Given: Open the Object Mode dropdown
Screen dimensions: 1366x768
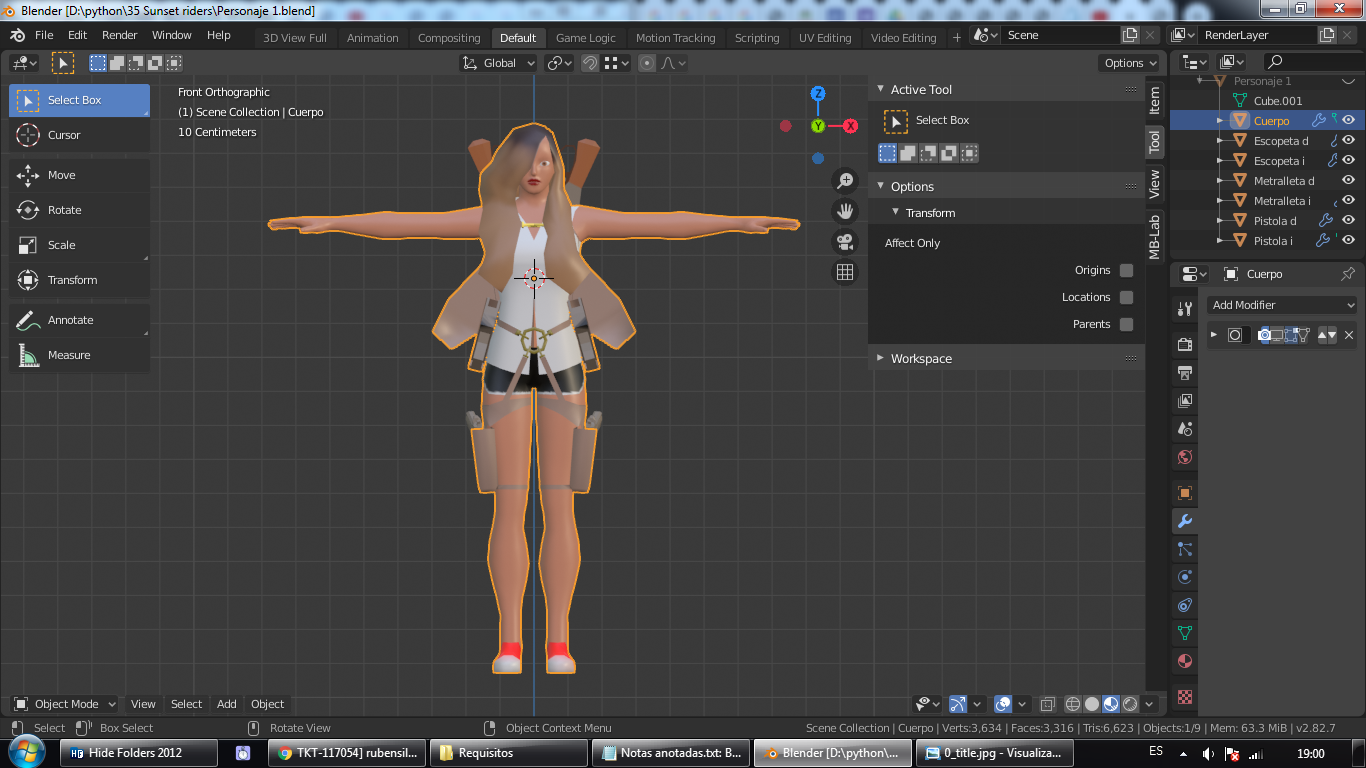Looking at the screenshot, I should click(64, 704).
